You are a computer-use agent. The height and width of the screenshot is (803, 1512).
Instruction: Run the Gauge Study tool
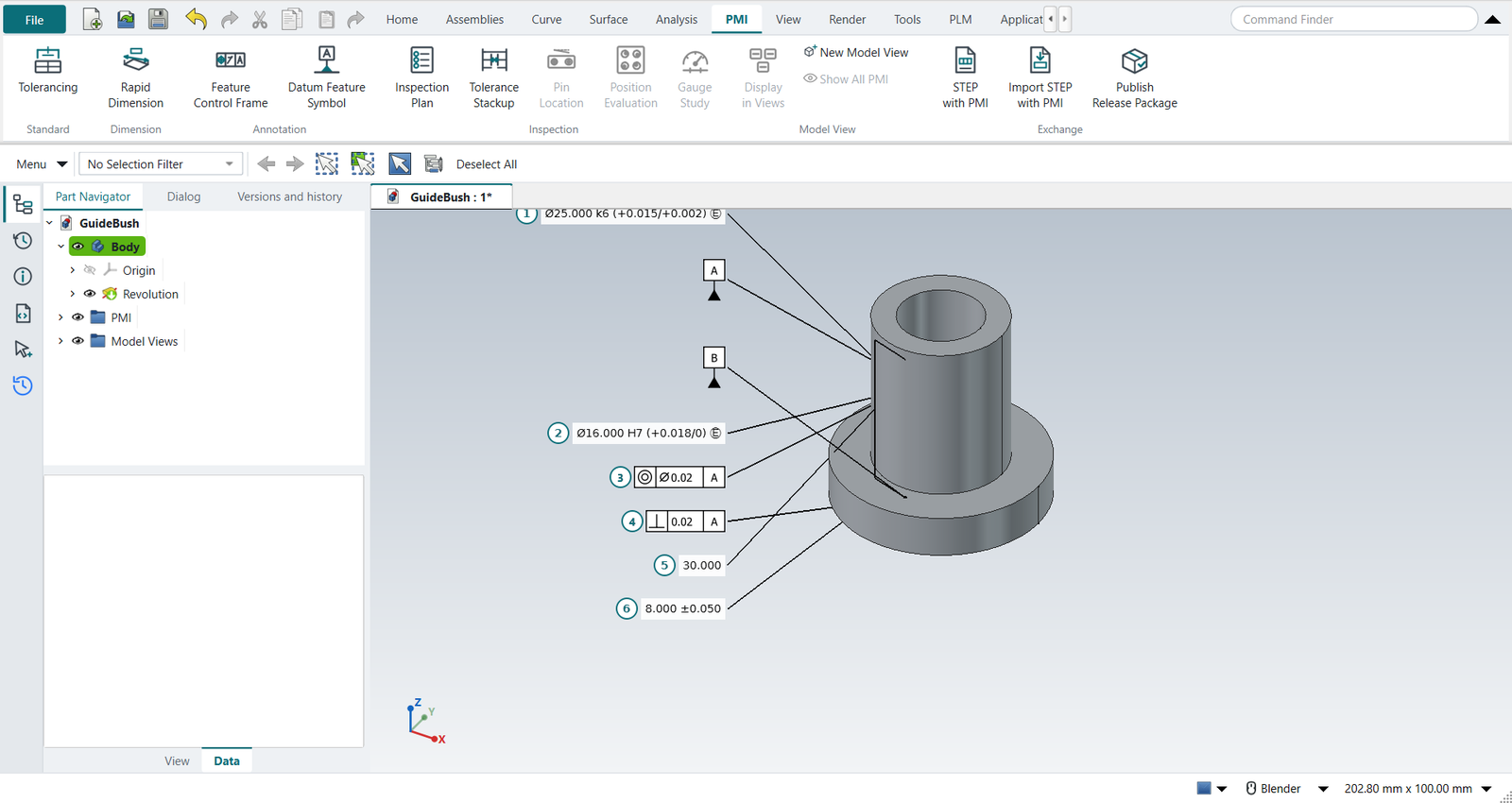point(695,77)
